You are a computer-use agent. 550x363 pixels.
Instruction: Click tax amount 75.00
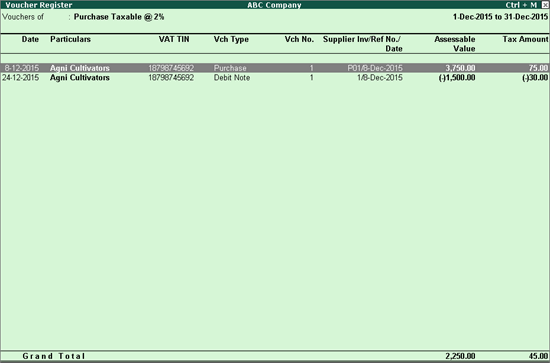(538, 68)
